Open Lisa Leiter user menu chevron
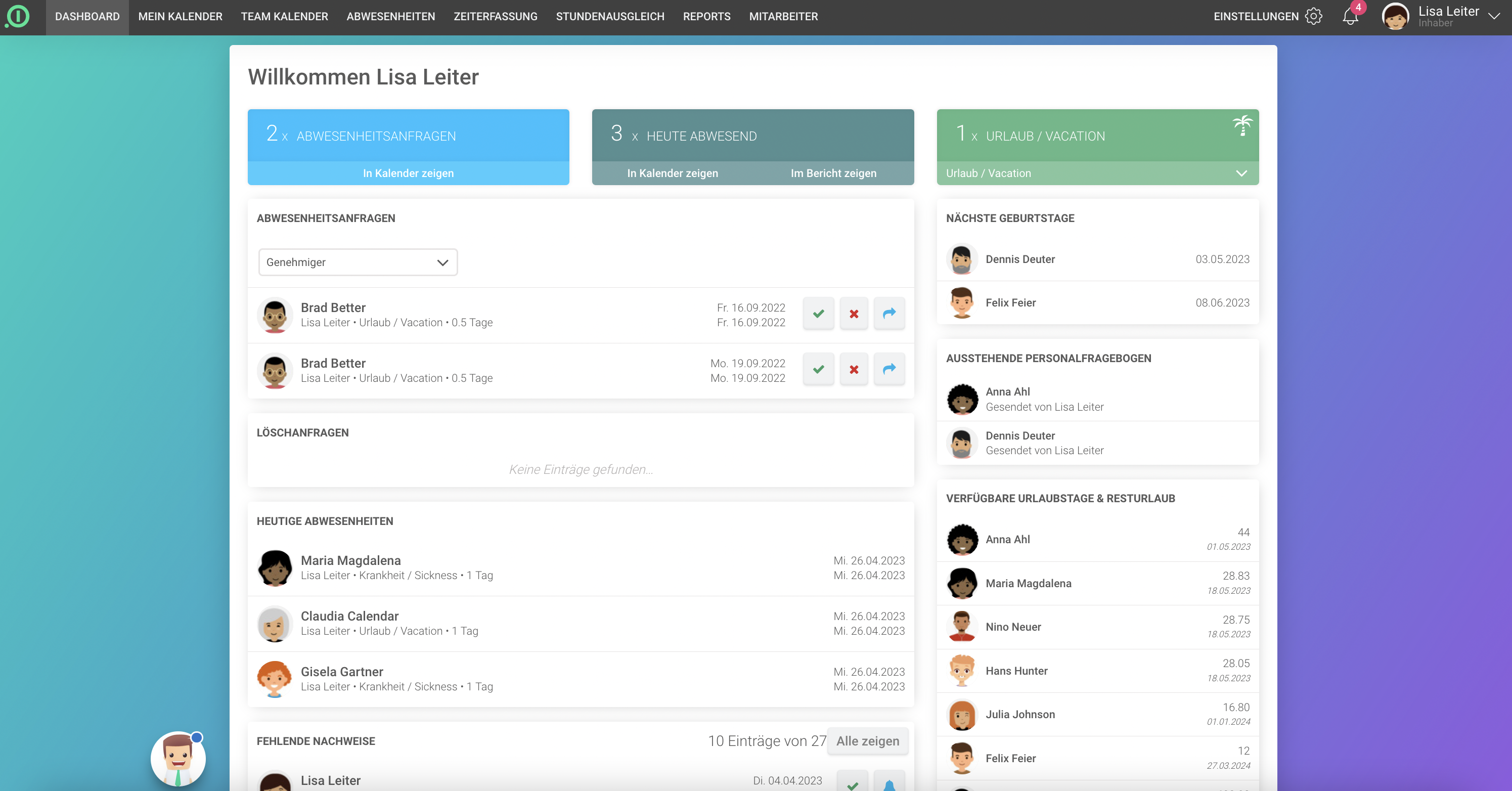Image resolution: width=1512 pixels, height=791 pixels. point(1494,17)
